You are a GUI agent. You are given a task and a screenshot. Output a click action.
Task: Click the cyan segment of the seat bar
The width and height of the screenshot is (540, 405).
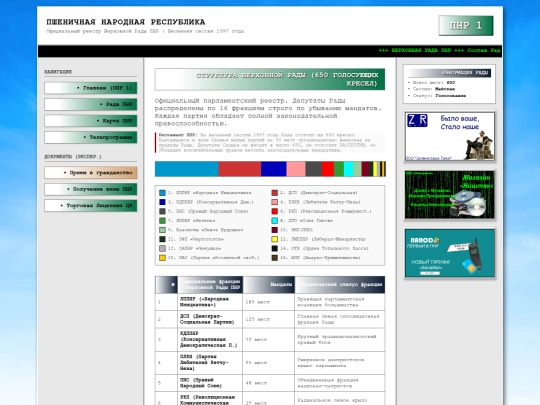pos(349,169)
